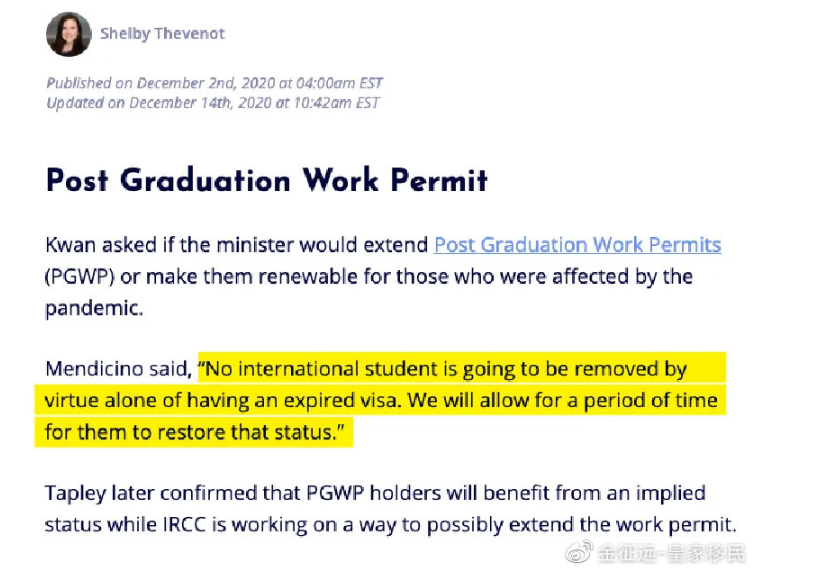Click the Post Graduation Work Permit heading
Image resolution: width=815 pixels, height=570 pixels.
click(267, 180)
